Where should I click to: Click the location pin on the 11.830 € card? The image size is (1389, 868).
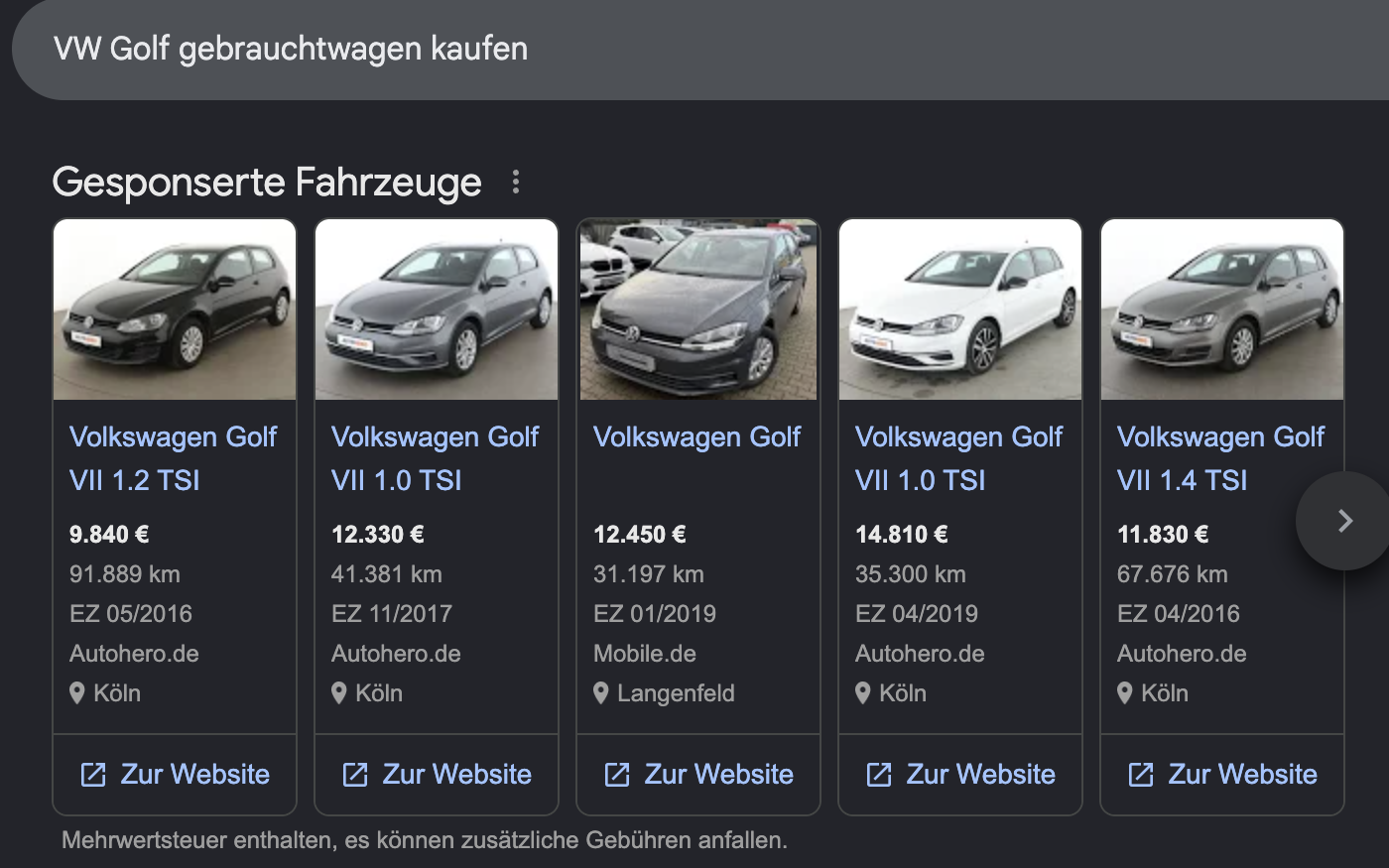pyautogui.click(x=1124, y=693)
